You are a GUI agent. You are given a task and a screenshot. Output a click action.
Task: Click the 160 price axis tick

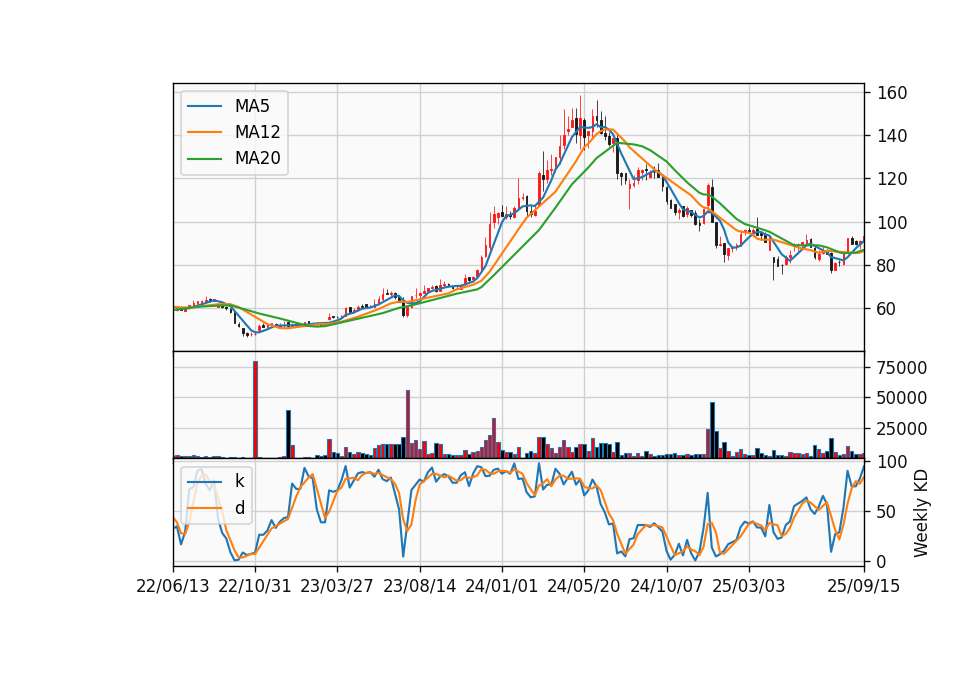[x=892, y=93]
